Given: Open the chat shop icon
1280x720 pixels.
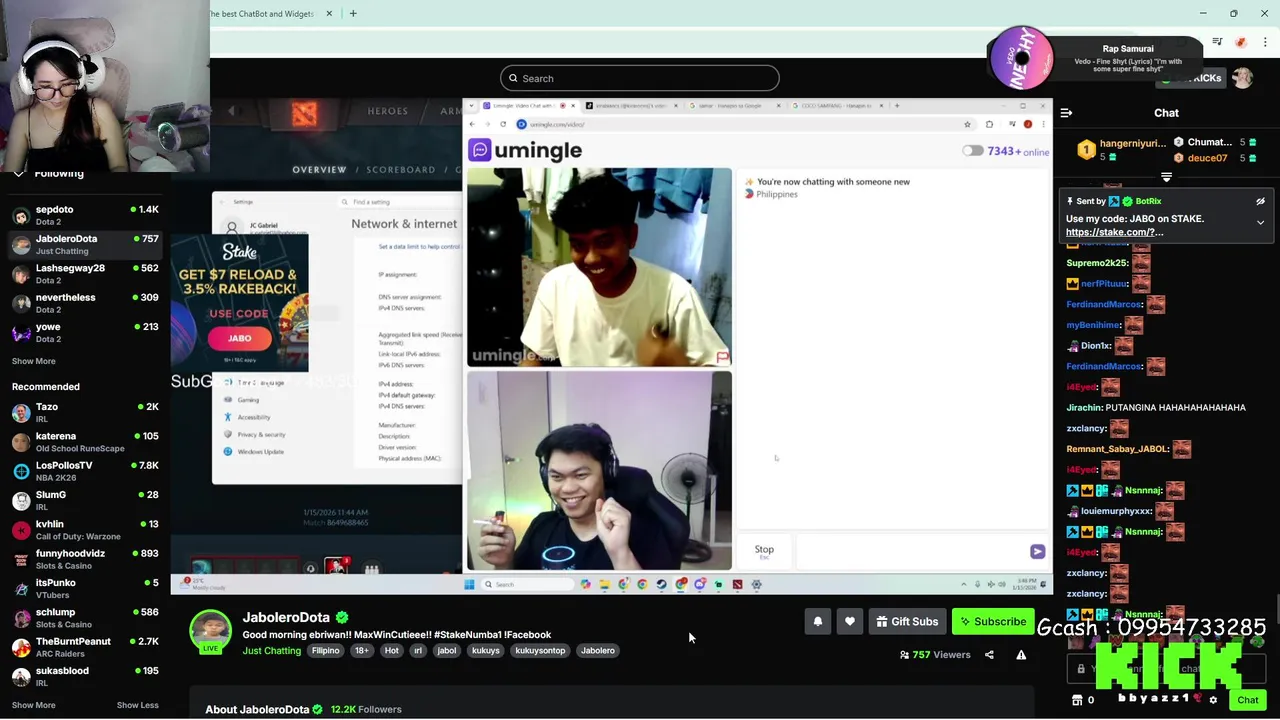Looking at the screenshot, I should [x=1077, y=700].
